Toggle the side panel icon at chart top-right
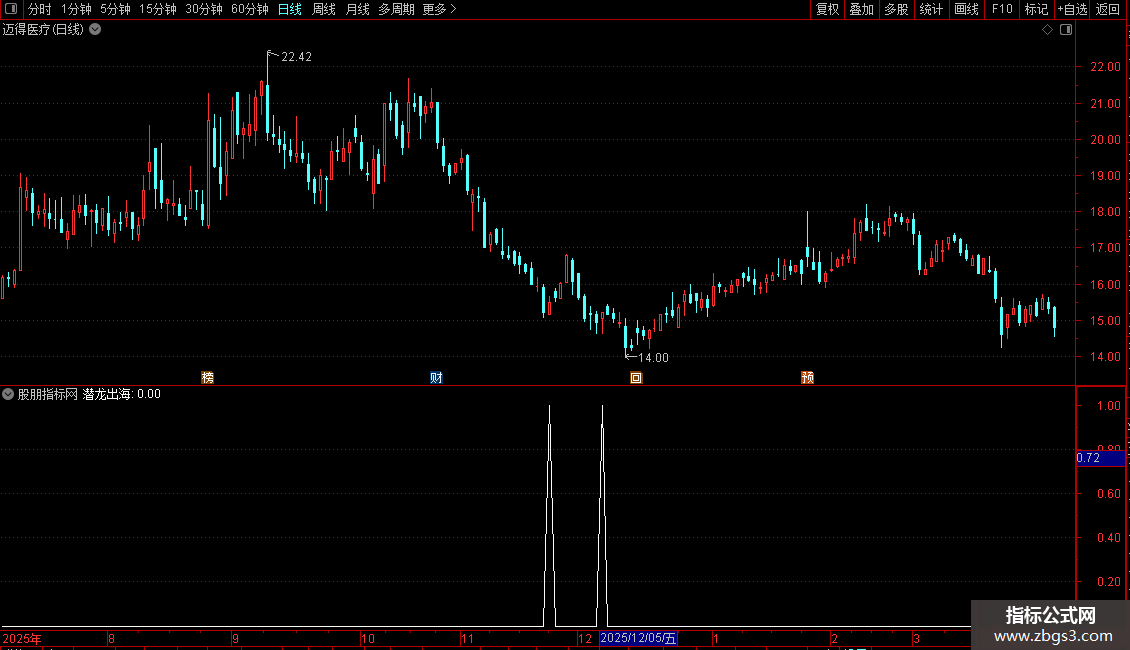Viewport: 1130px width, 650px height. coord(1066,30)
